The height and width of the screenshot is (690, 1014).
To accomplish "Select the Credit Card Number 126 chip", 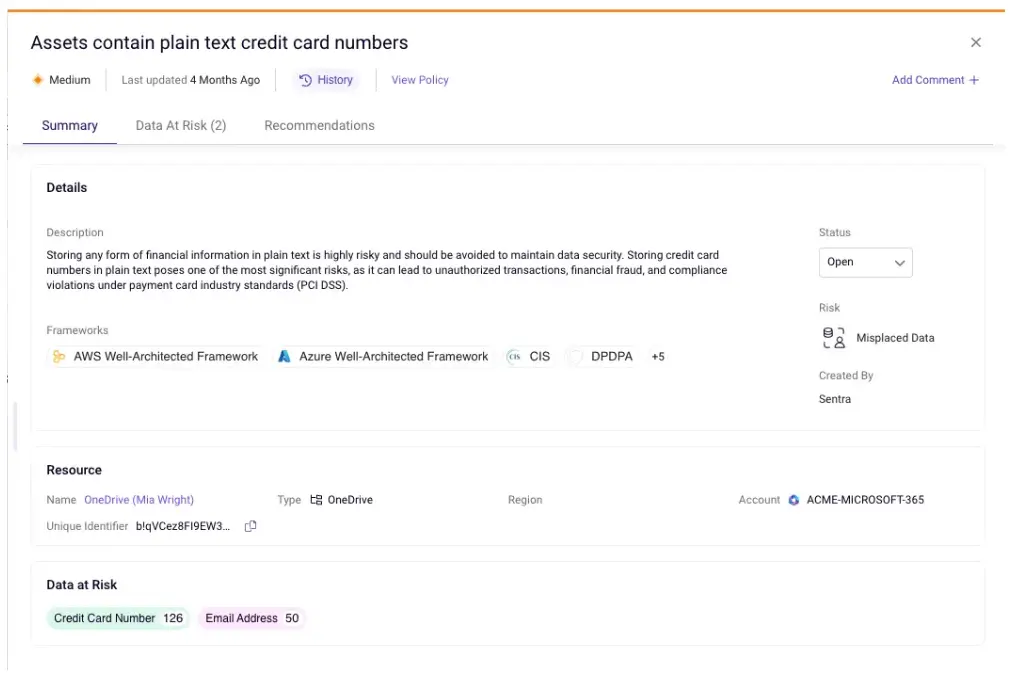I will coord(117,618).
